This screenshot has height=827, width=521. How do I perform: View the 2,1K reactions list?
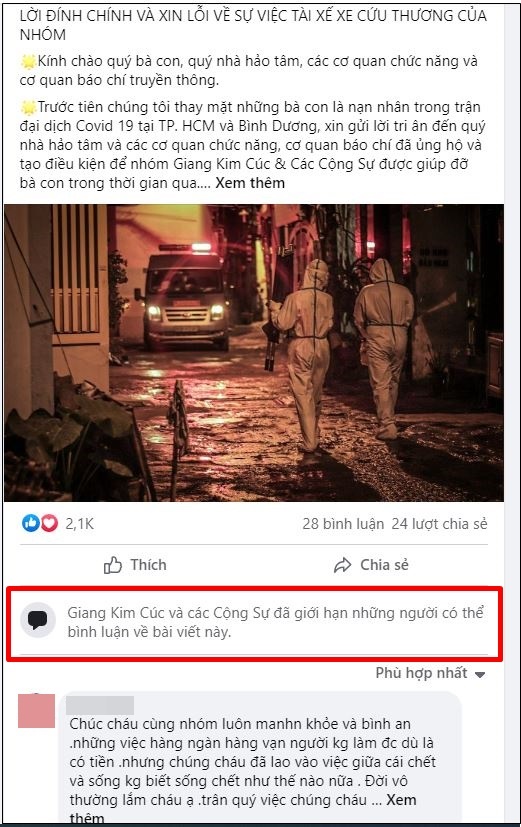coord(80,524)
